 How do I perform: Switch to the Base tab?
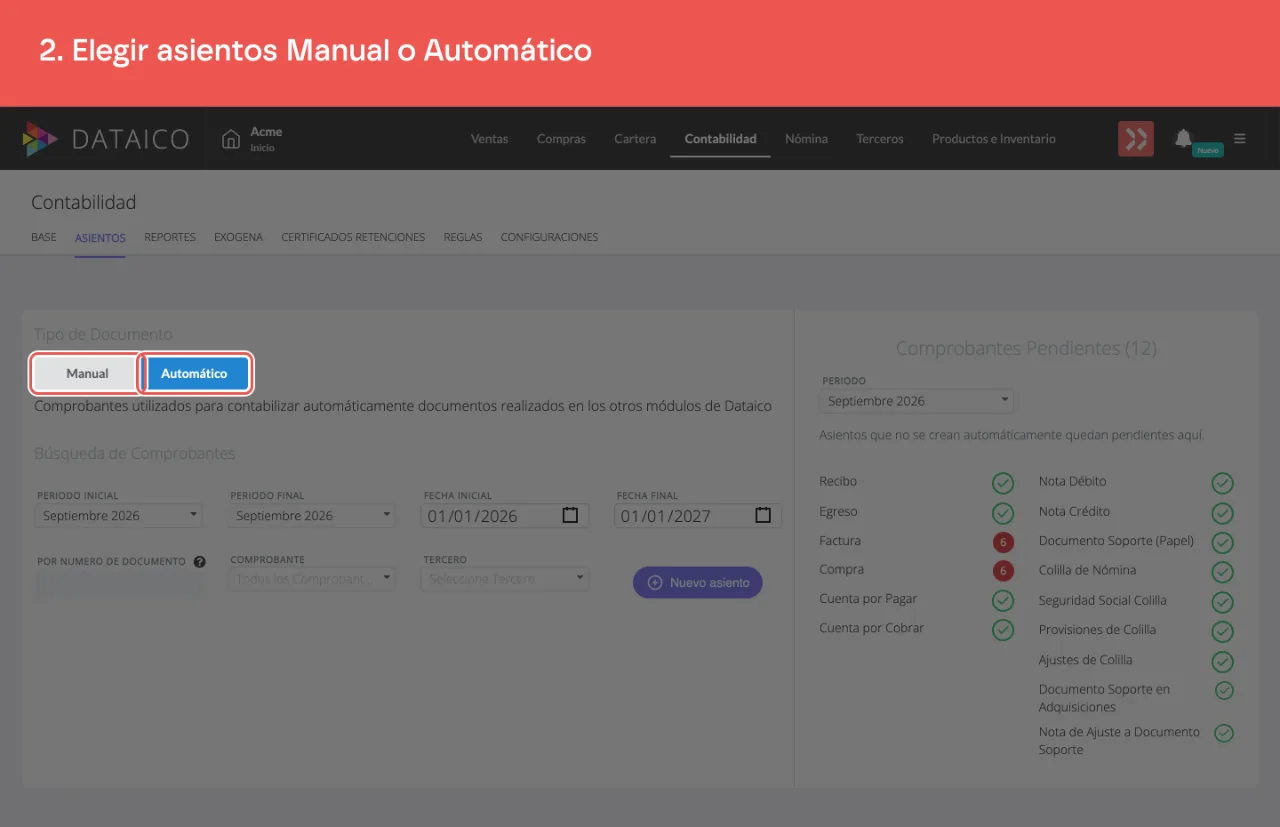click(x=44, y=237)
